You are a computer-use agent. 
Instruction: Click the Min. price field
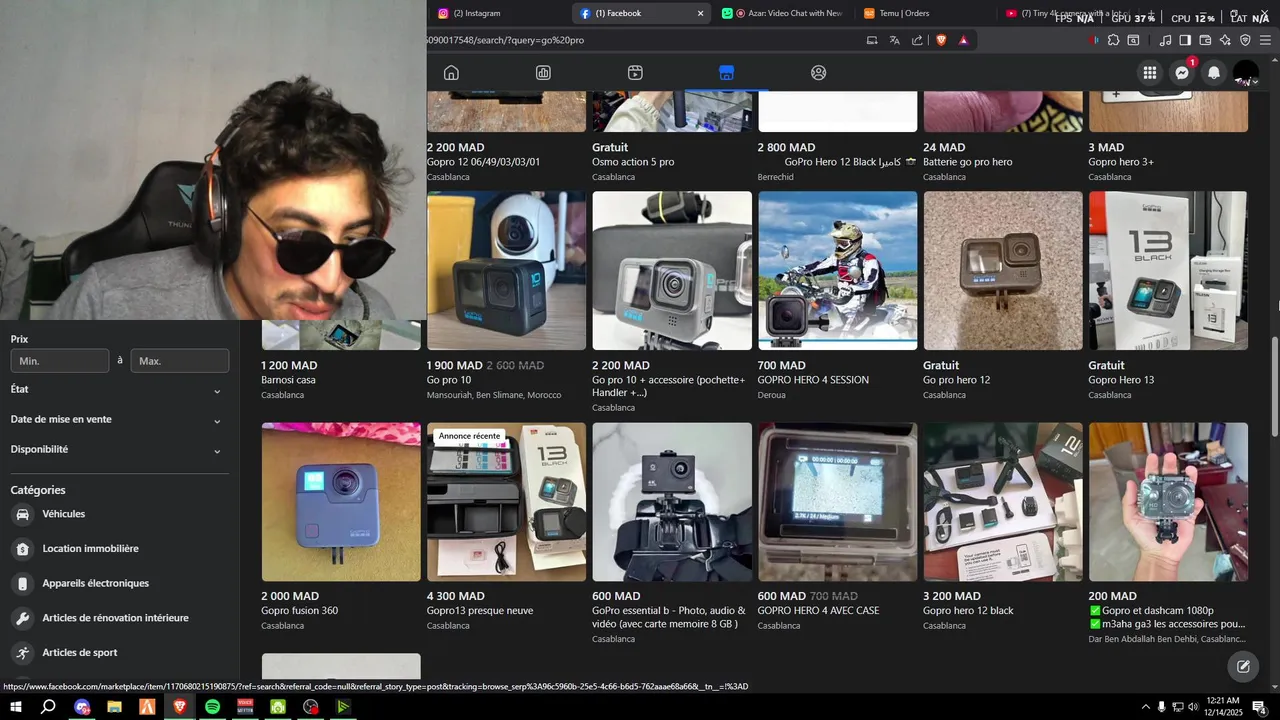pyautogui.click(x=60, y=361)
